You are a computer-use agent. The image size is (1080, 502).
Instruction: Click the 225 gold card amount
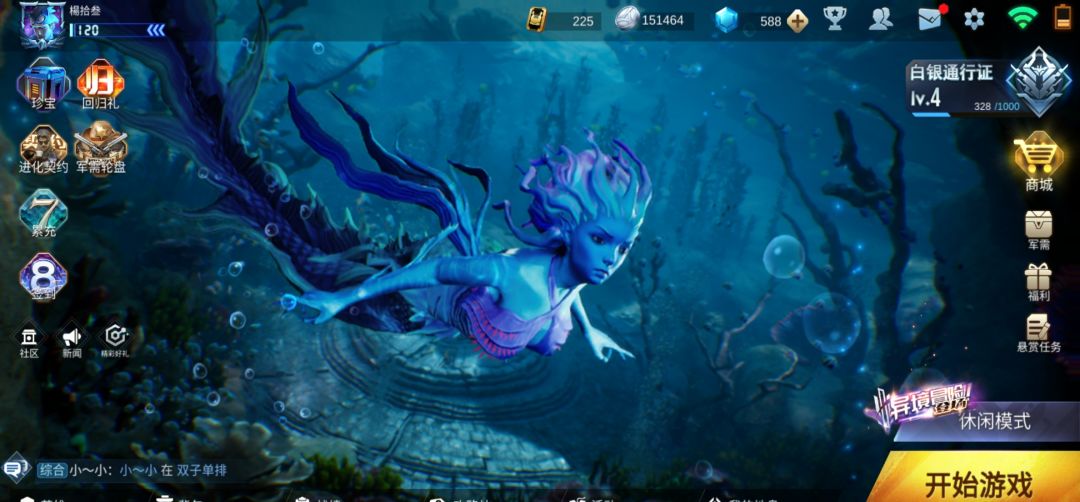click(583, 21)
